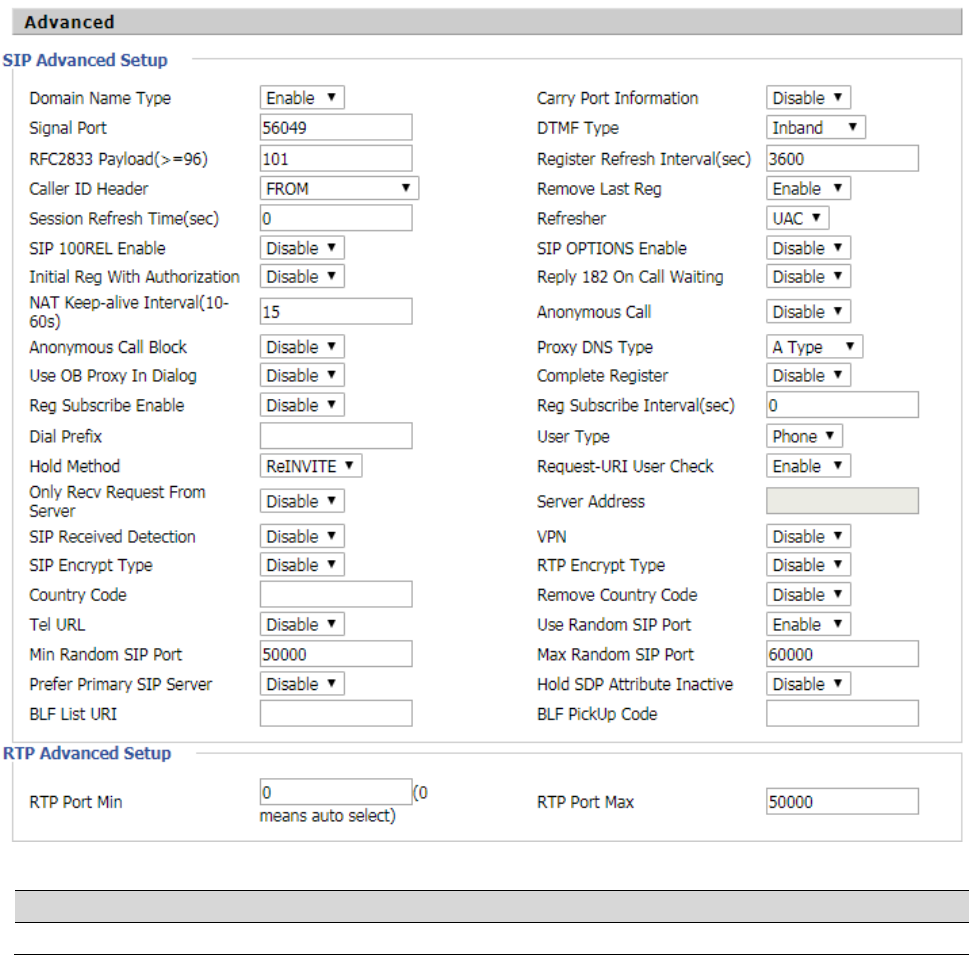Open the Remove Last Reg dropdown
The width and height of the screenshot is (969, 955).
(808, 188)
